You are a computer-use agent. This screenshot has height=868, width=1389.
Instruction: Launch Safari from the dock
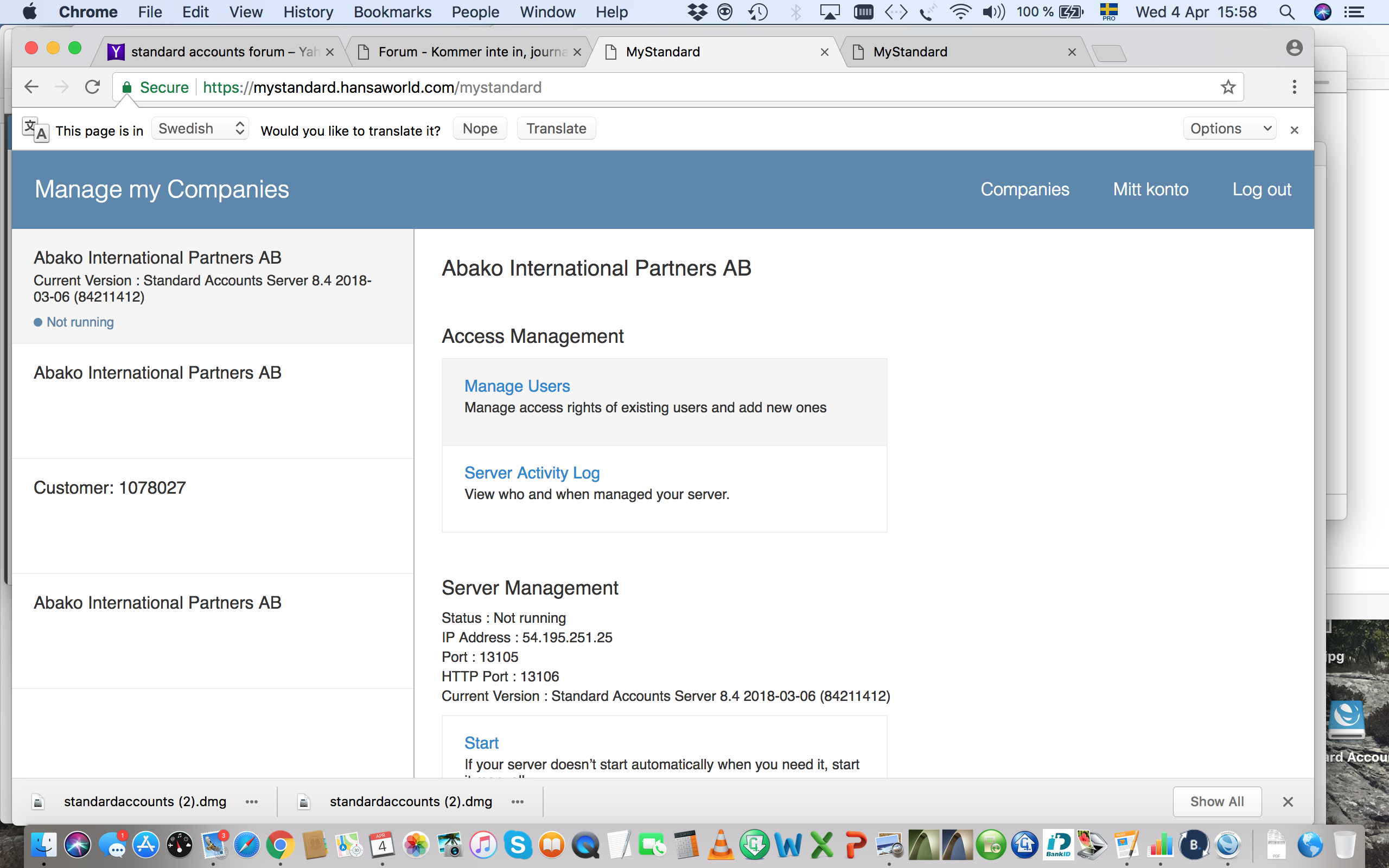[x=247, y=845]
